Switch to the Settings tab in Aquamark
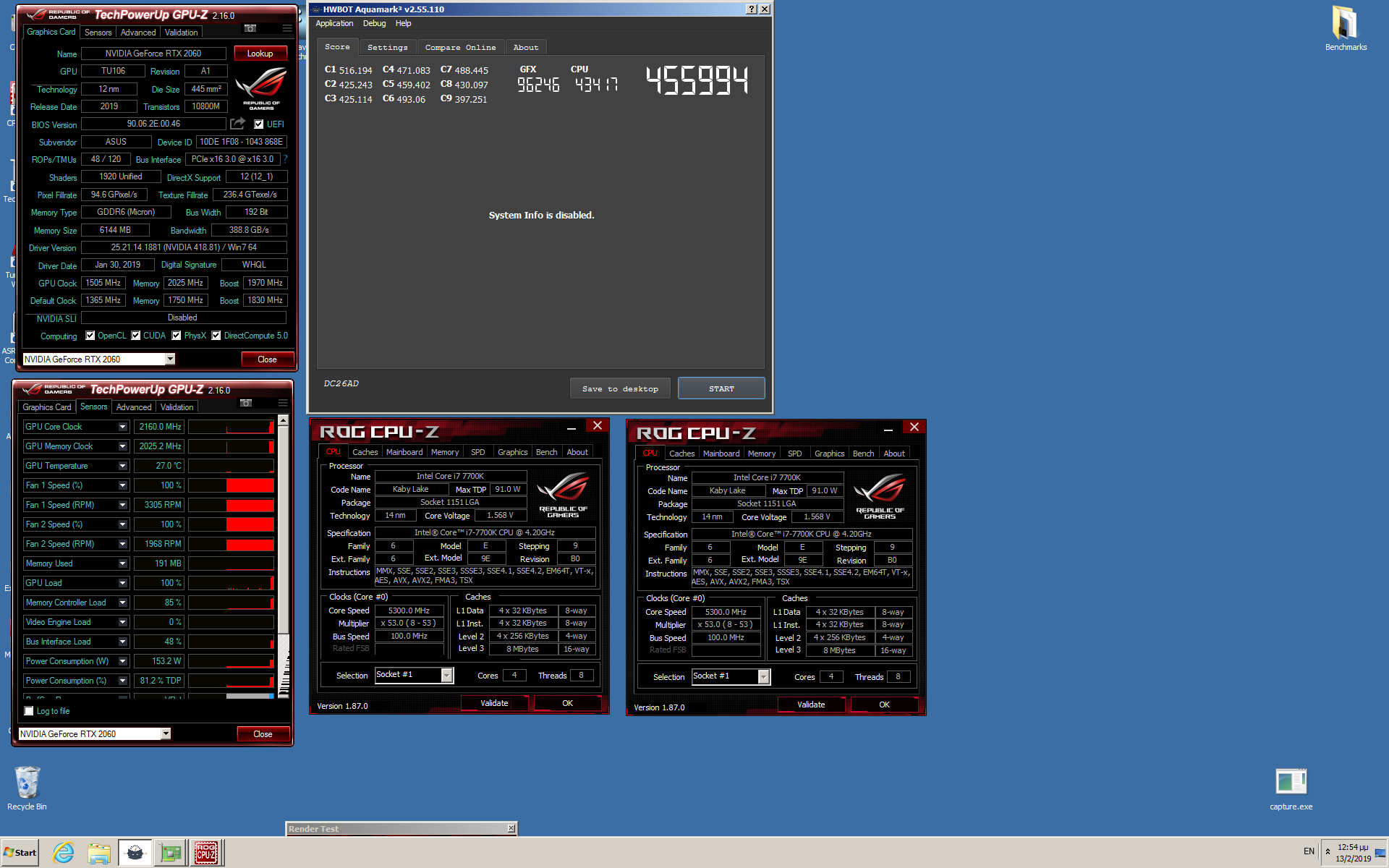 point(387,47)
